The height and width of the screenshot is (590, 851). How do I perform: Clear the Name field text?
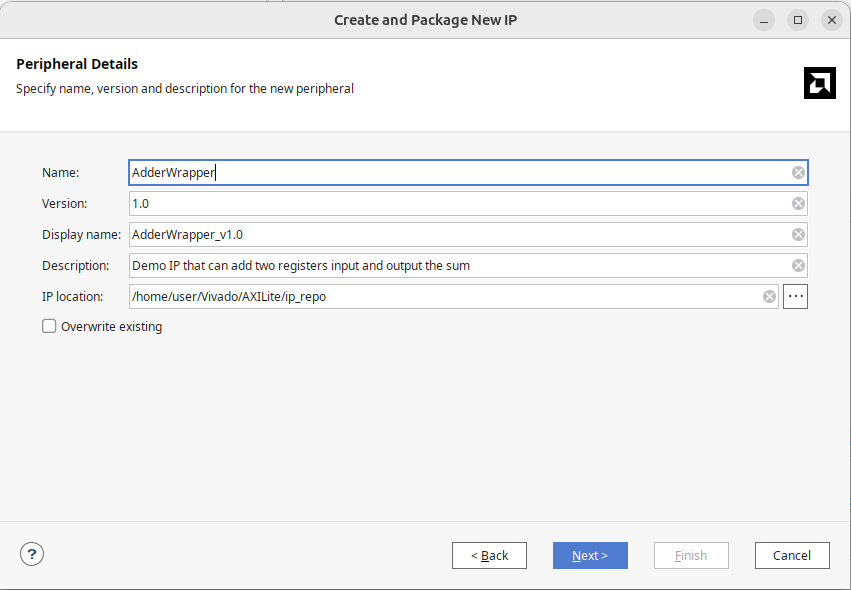click(798, 173)
